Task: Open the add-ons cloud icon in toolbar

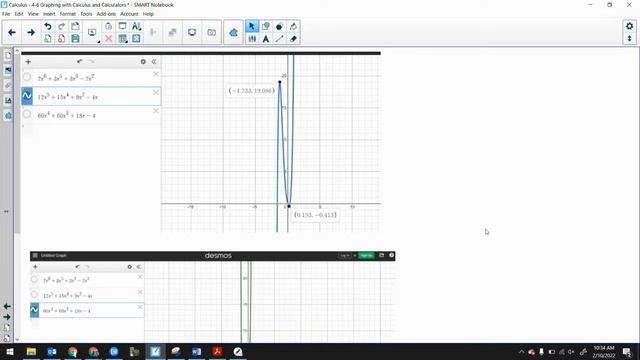Action: [x=233, y=32]
